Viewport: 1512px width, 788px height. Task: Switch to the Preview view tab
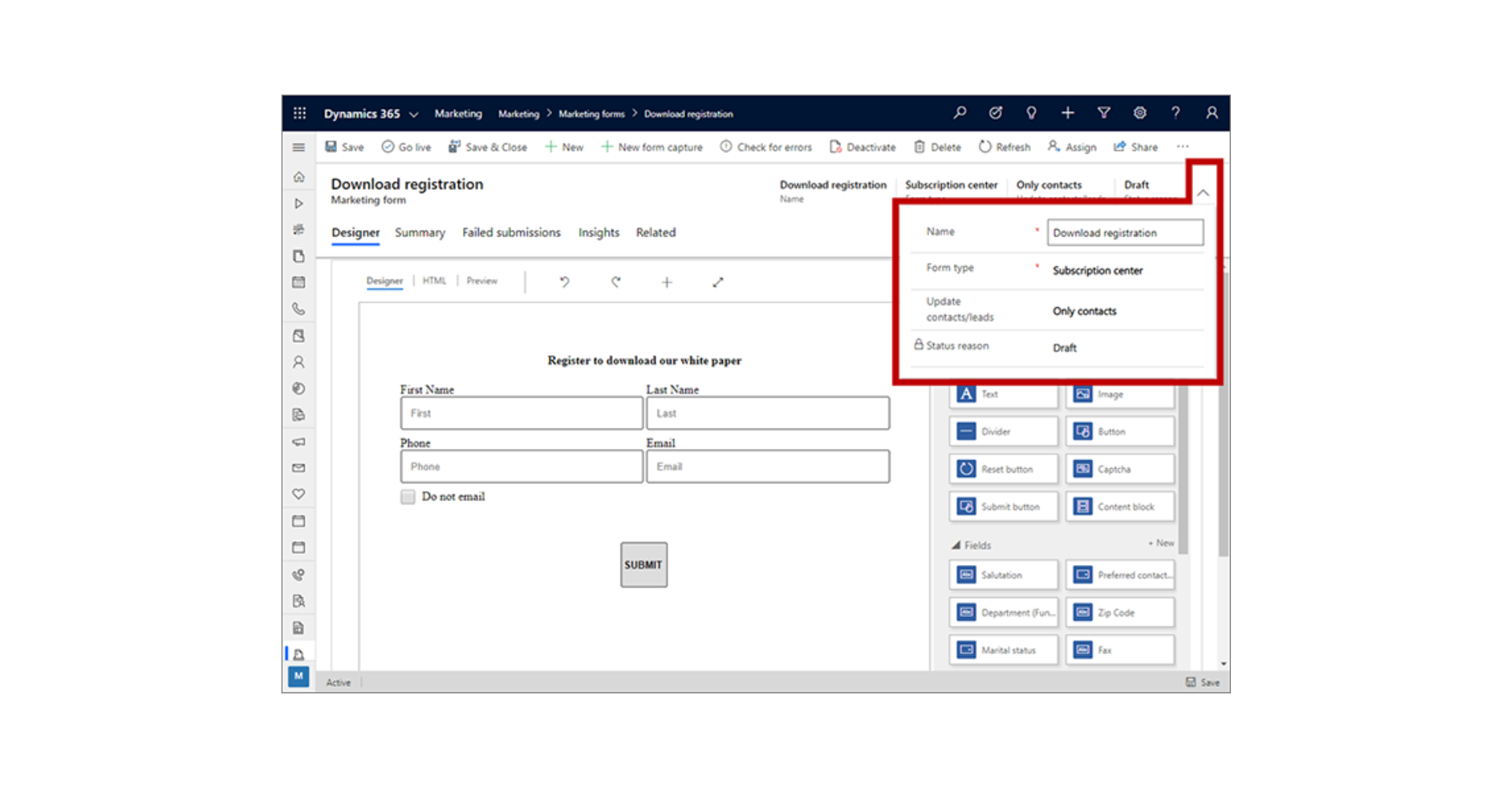pos(482,281)
